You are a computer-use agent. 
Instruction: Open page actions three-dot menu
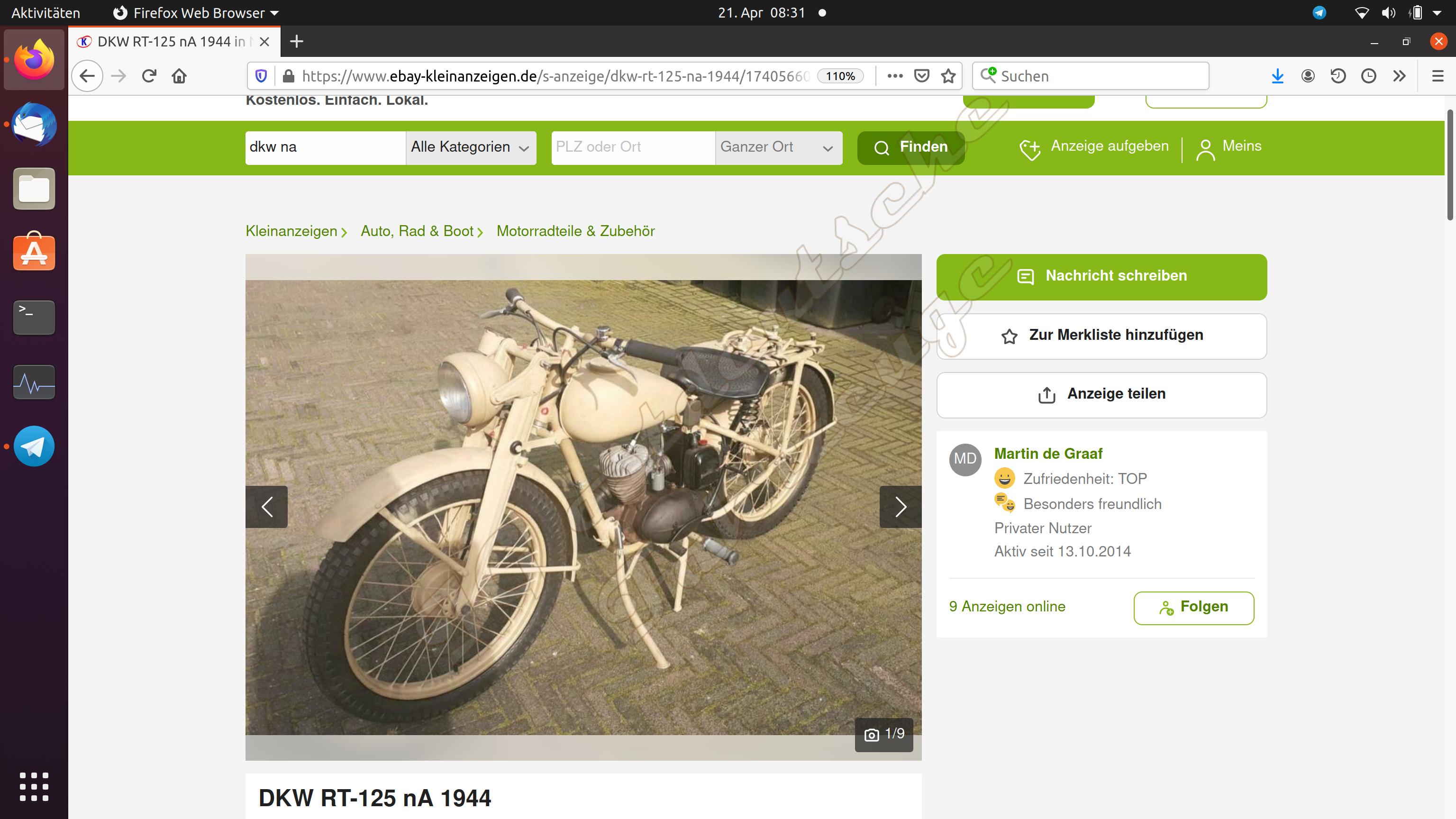(x=895, y=76)
